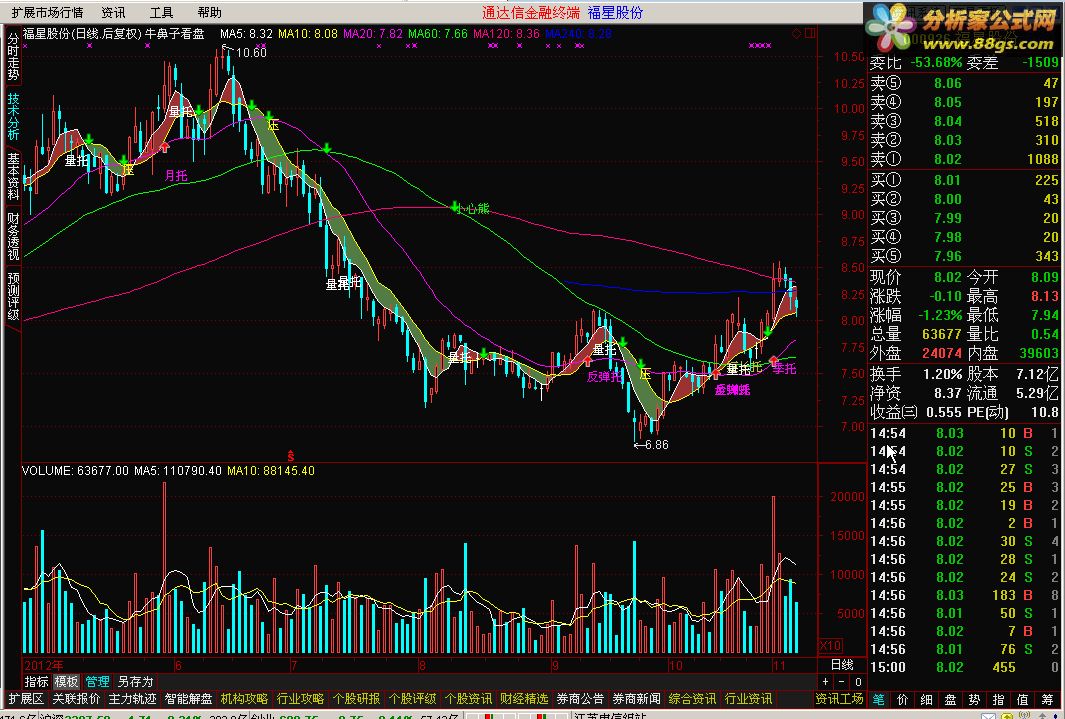Click the X10 scale marker in the volume panel
The image size is (1065, 719).
click(x=830, y=645)
